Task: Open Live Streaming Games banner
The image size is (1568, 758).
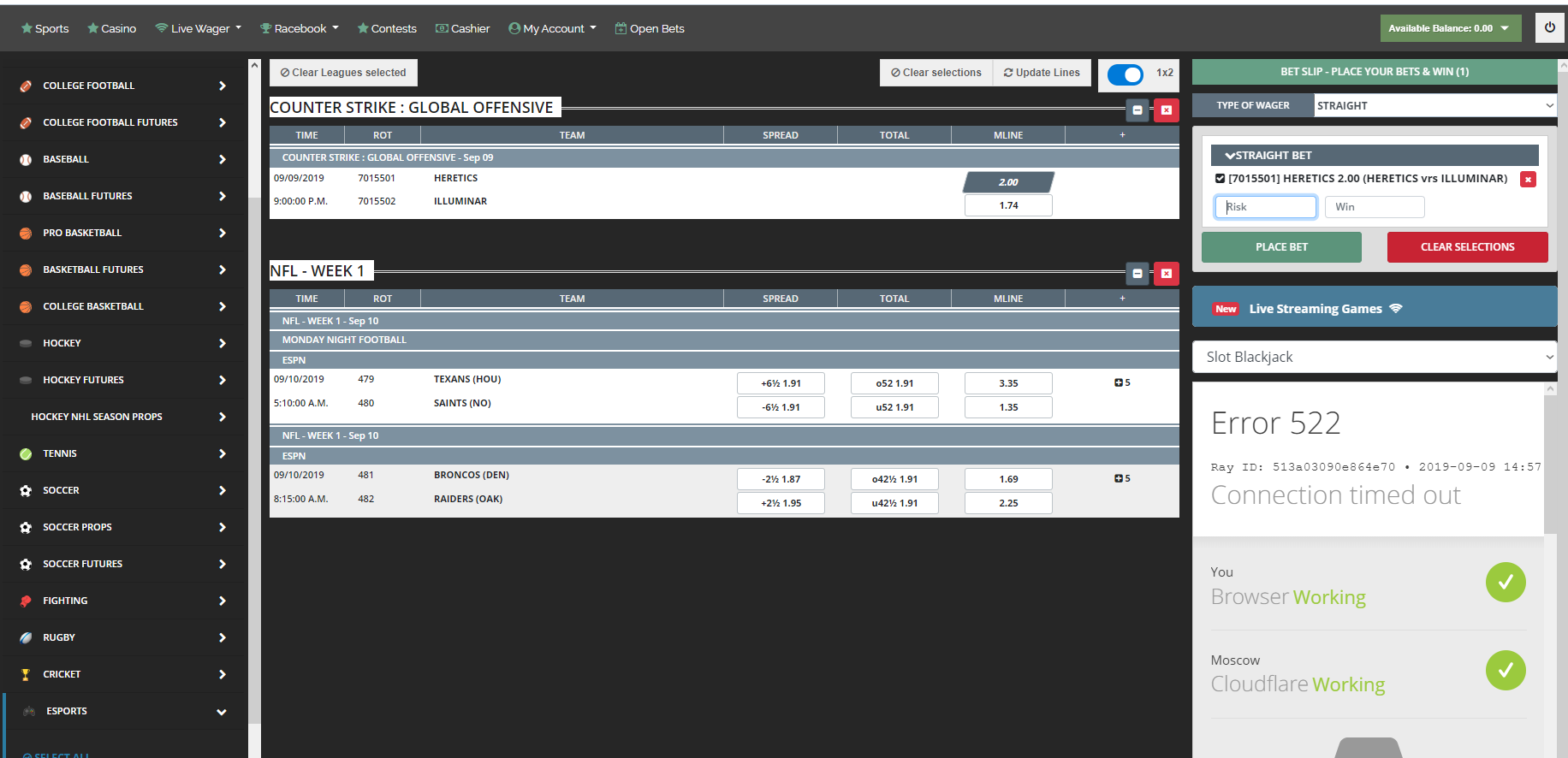Action: (1375, 308)
